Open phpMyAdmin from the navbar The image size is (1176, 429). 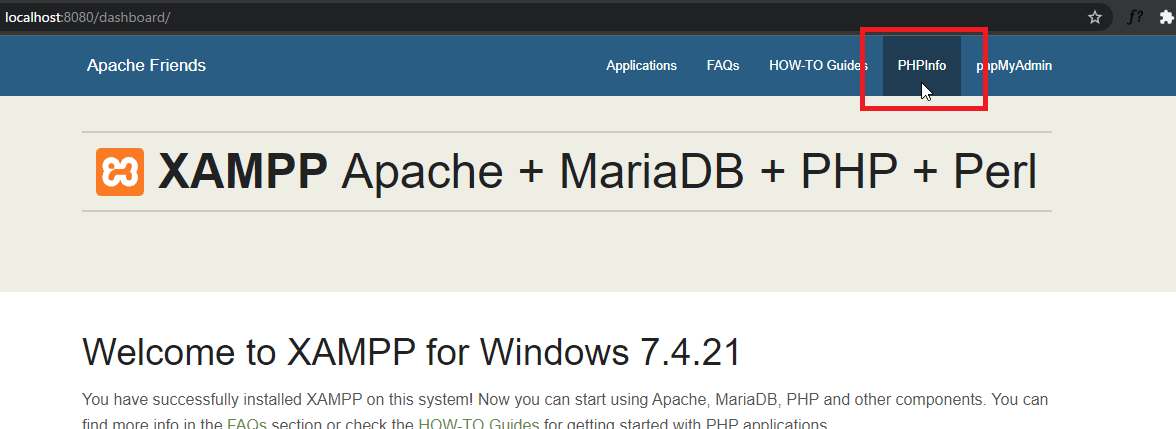click(x=1014, y=66)
